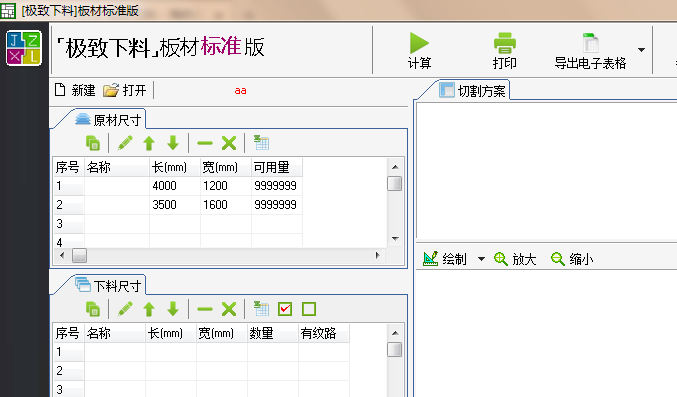This screenshot has height=397, width=677.
Task: Click check-all icon in 下料尺寸 toolbar
Action: click(285, 309)
